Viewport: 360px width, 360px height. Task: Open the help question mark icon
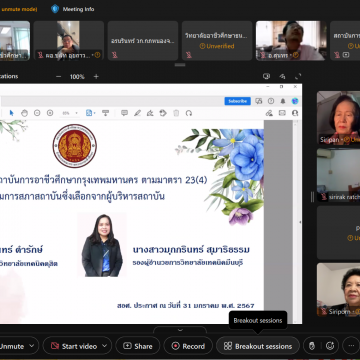(271, 101)
